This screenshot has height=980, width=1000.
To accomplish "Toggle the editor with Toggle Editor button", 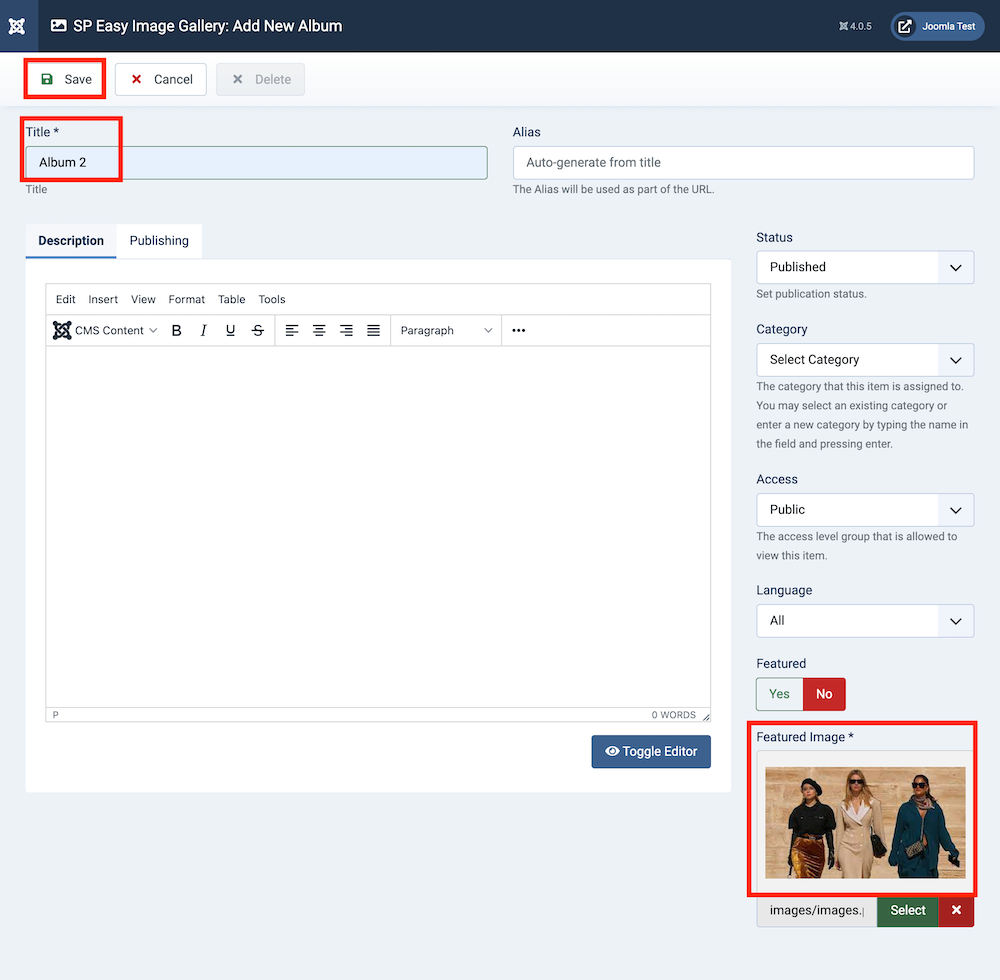I will 651,751.
